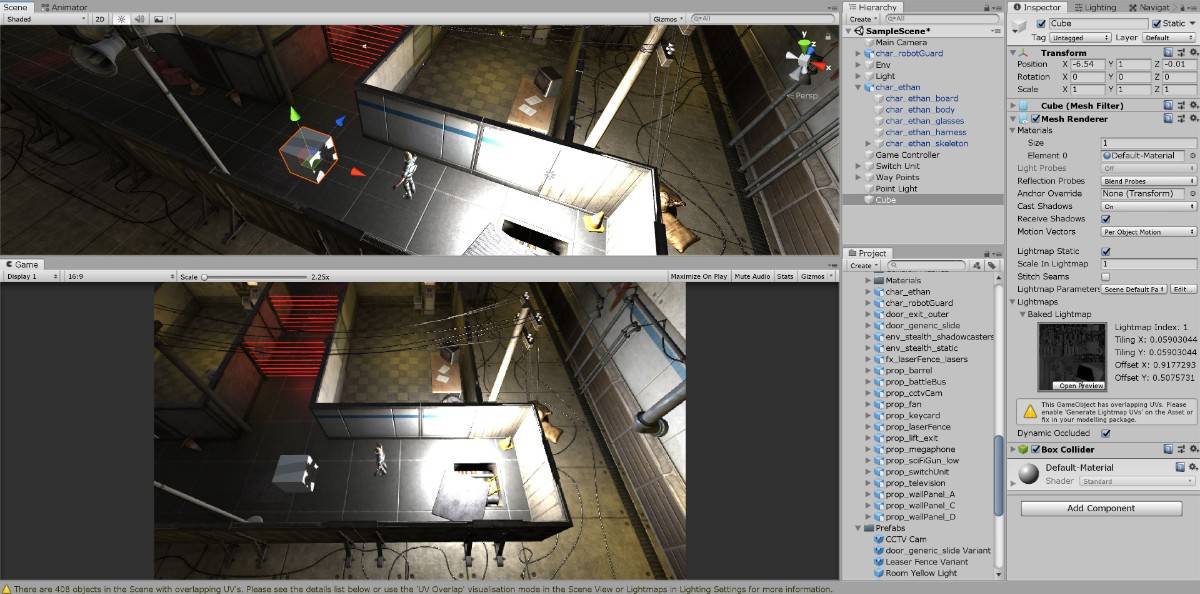This screenshot has height=594, width=1200.
Task: Open Mesh Renderer settings gear
Action: click(1192, 118)
